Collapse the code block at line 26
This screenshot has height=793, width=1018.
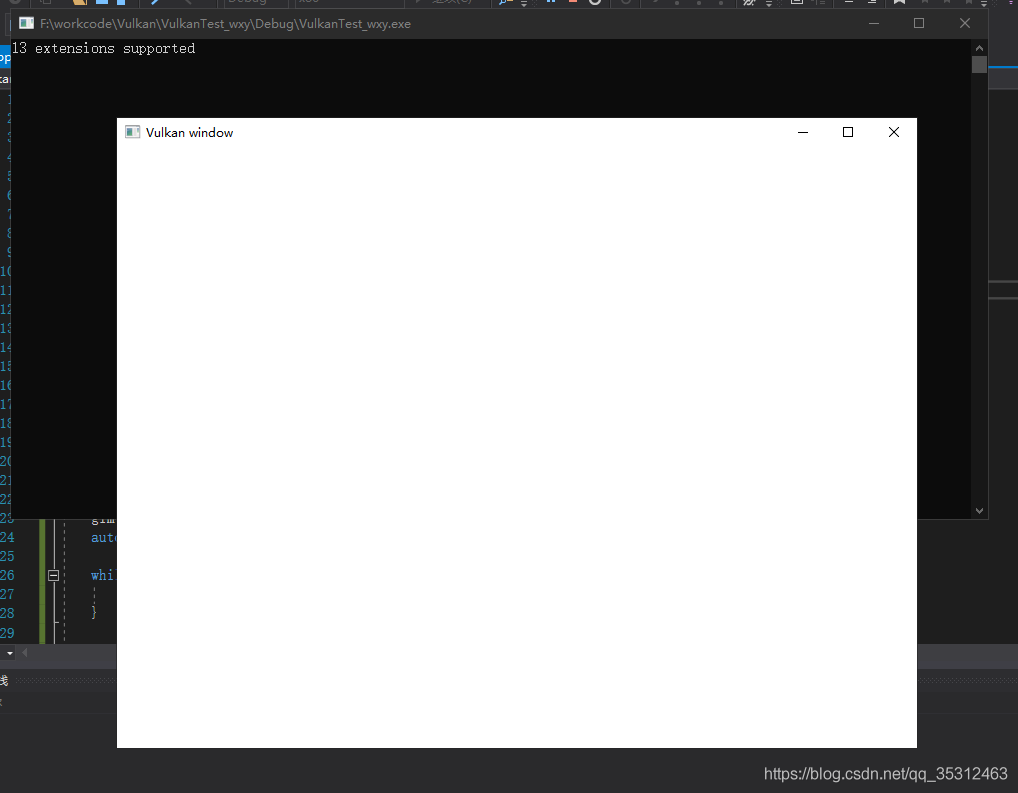tap(54, 575)
